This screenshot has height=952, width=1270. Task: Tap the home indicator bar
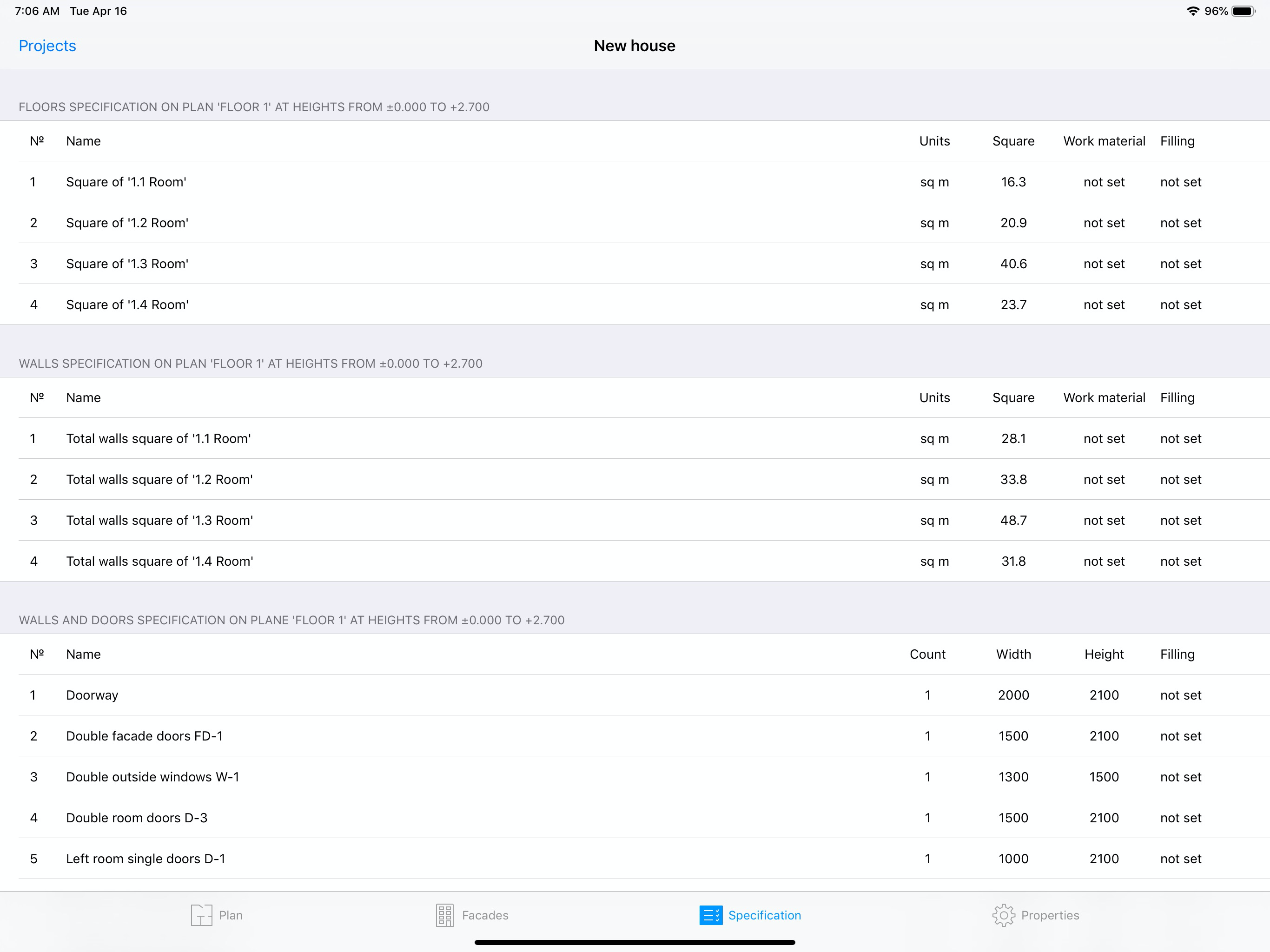click(x=635, y=942)
